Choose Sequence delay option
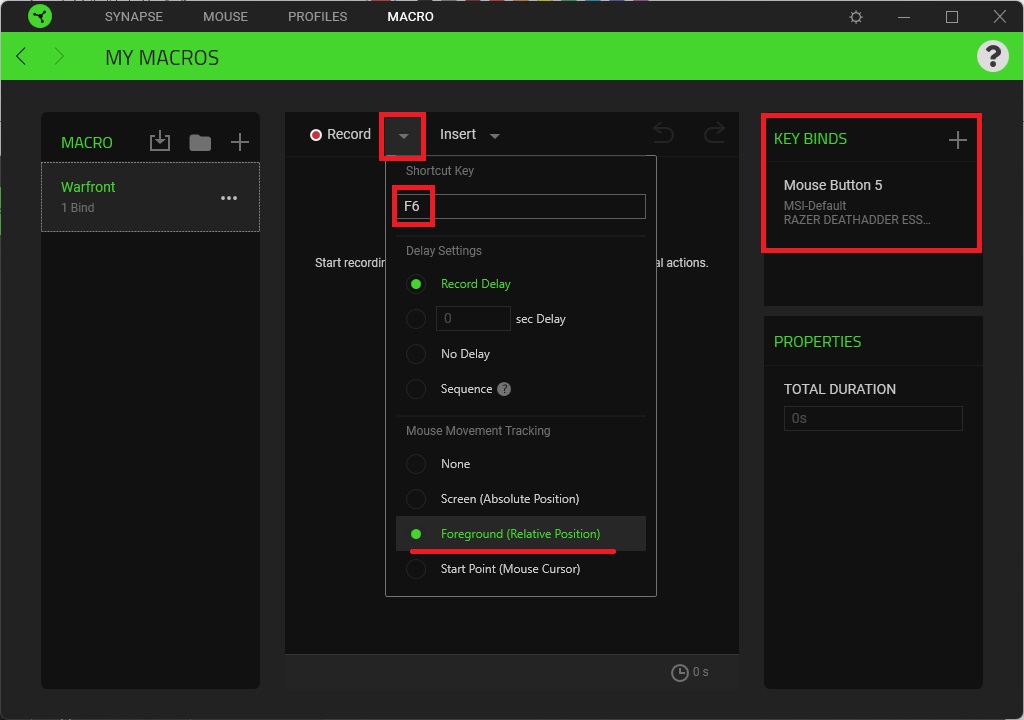 tap(416, 389)
